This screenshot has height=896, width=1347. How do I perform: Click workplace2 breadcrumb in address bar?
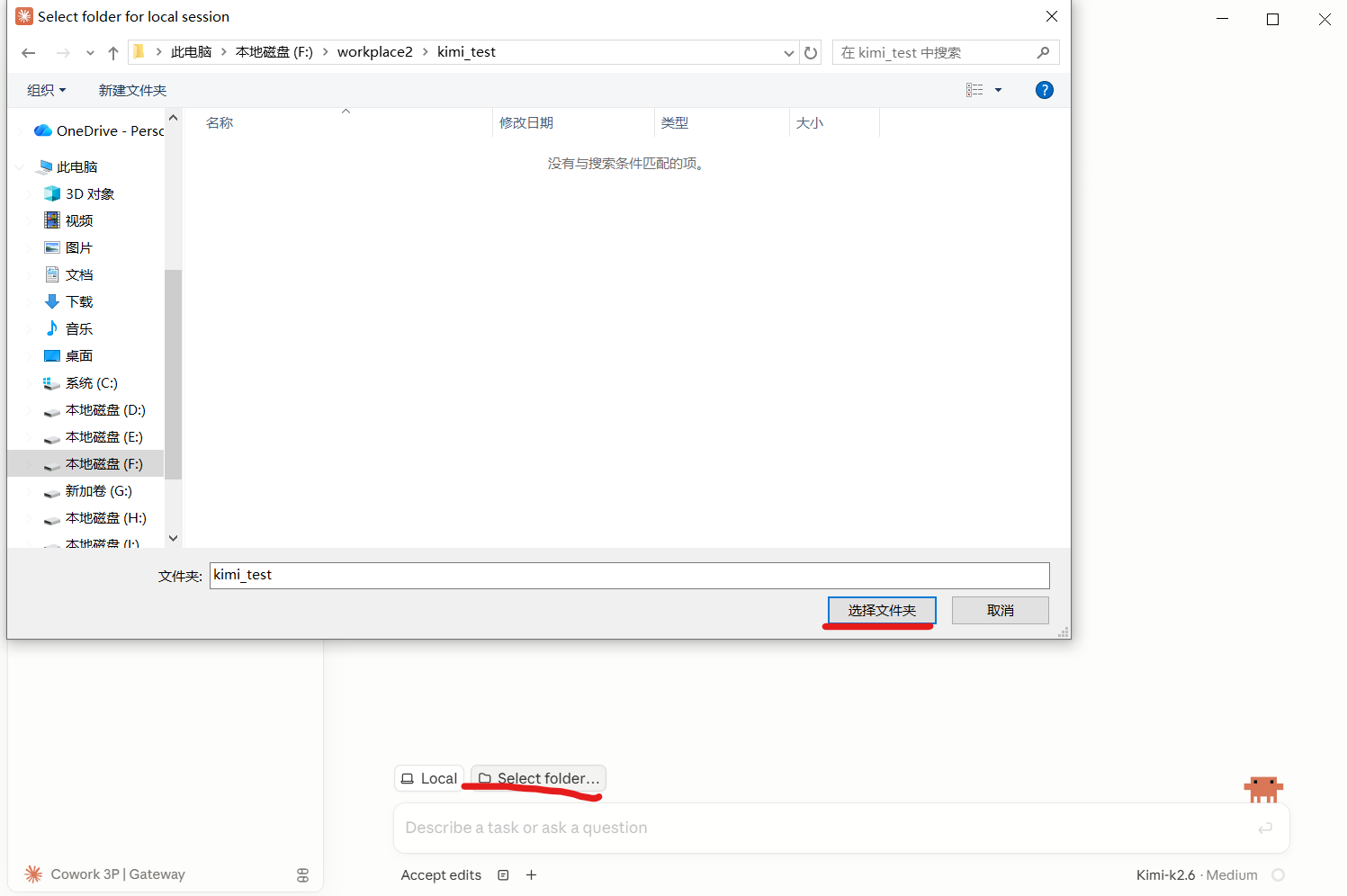[375, 52]
